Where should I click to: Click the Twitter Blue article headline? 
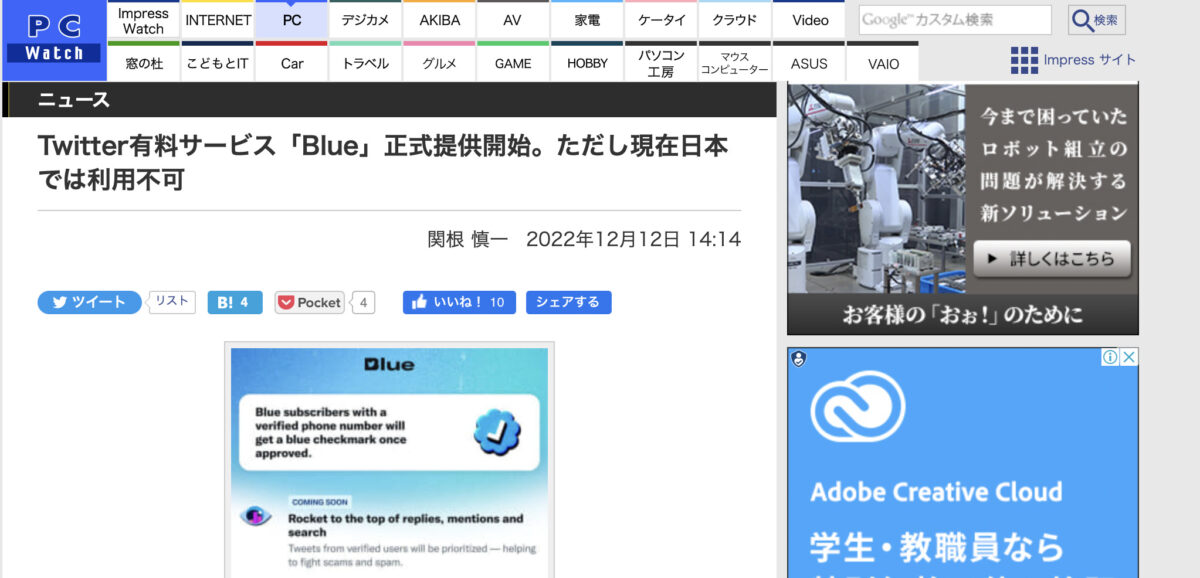click(383, 162)
